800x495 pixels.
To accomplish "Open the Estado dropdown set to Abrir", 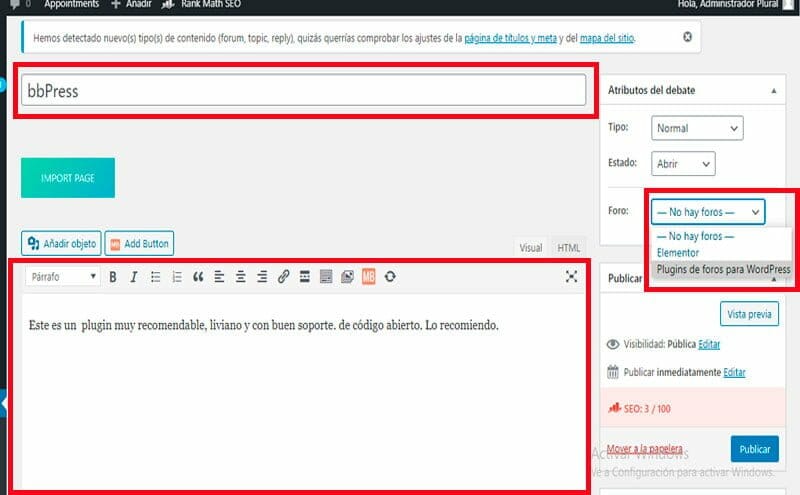I will coord(683,164).
